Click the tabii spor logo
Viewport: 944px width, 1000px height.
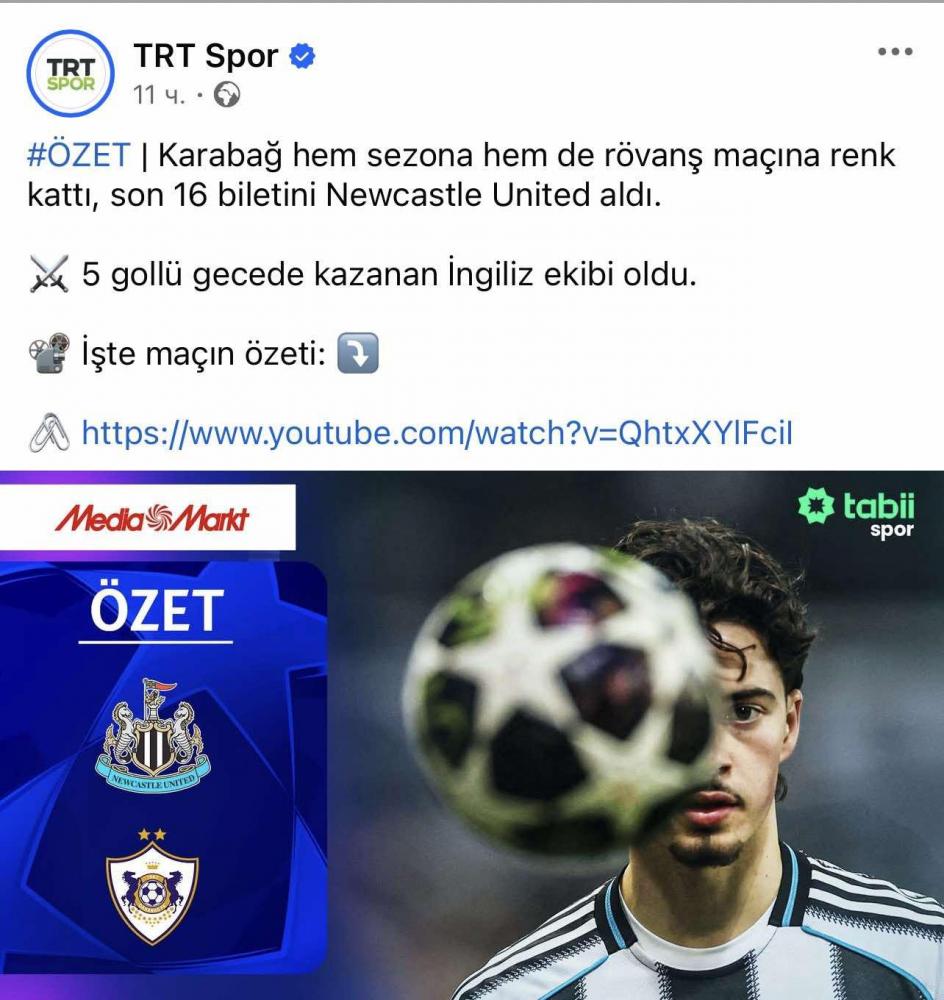(857, 514)
